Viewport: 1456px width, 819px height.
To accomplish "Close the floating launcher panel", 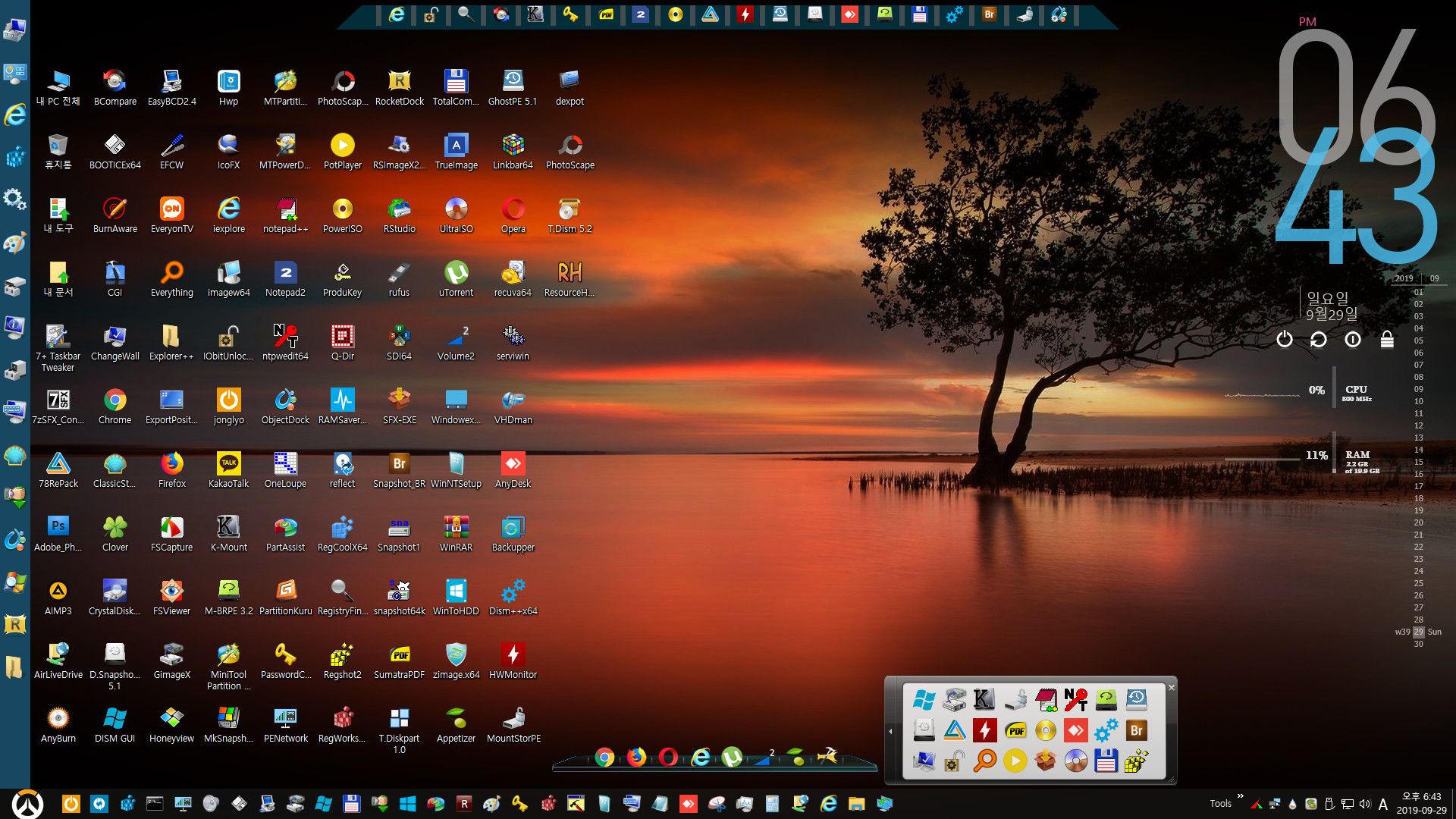I will [x=1171, y=688].
